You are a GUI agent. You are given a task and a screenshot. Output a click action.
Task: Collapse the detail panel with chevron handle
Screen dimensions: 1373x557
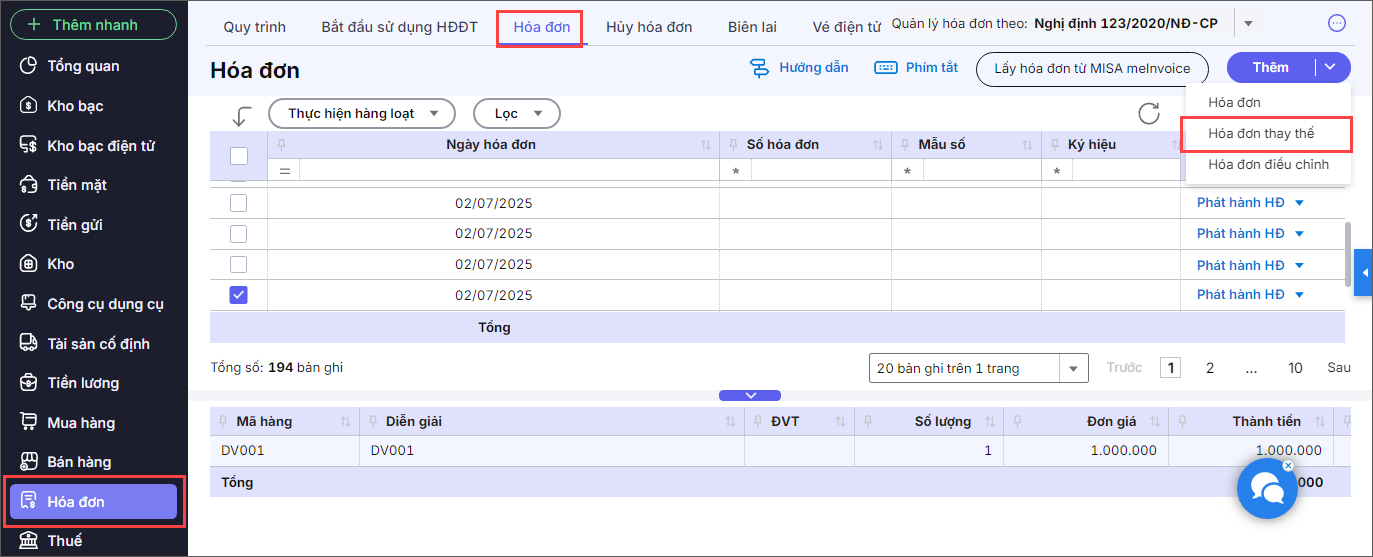click(749, 395)
